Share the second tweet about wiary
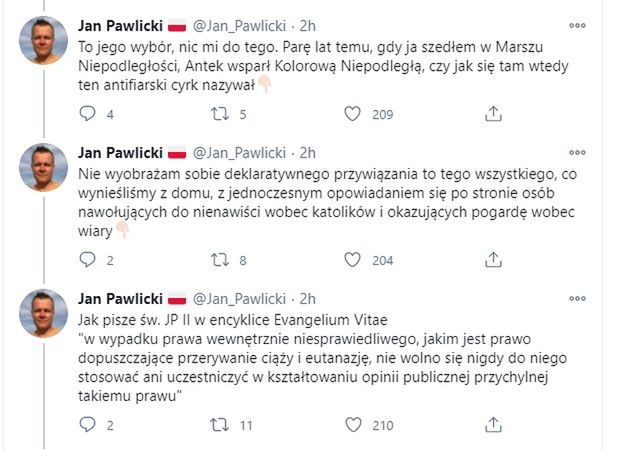The height and width of the screenshot is (451, 632). [492, 260]
